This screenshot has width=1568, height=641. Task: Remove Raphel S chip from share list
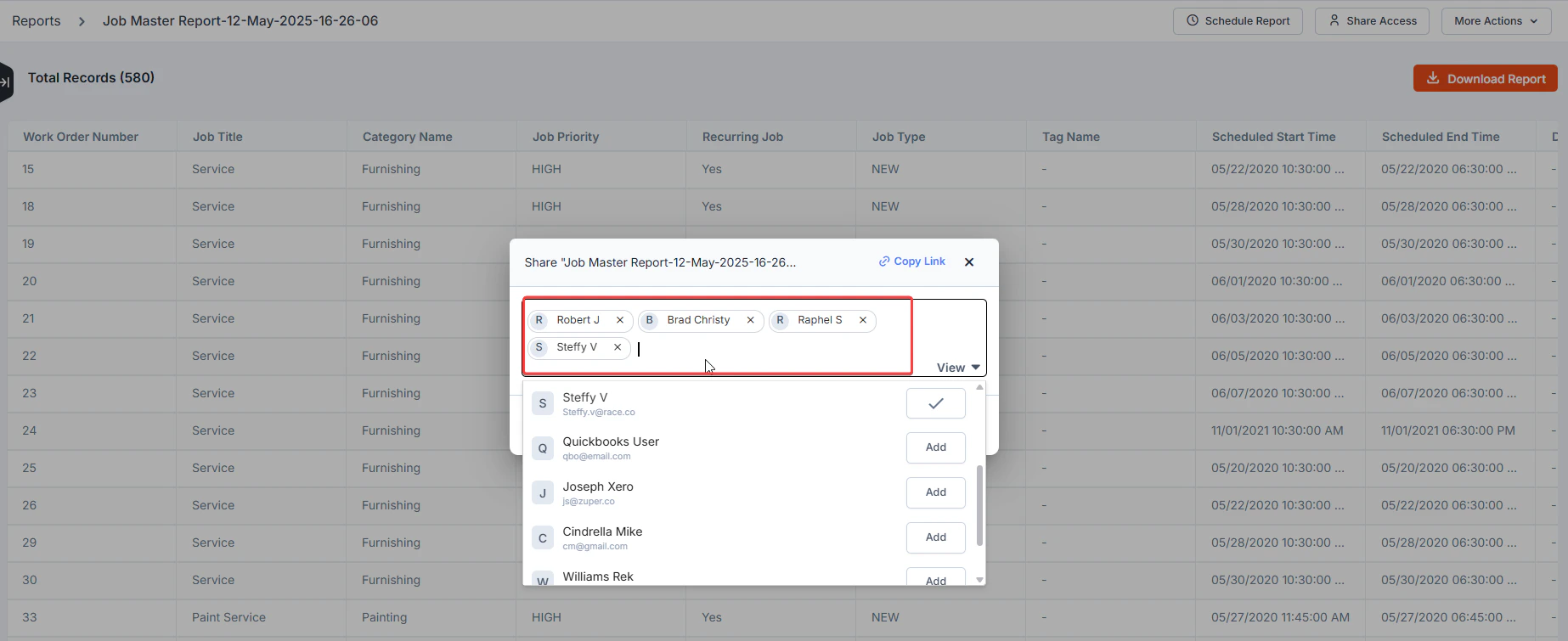click(862, 320)
